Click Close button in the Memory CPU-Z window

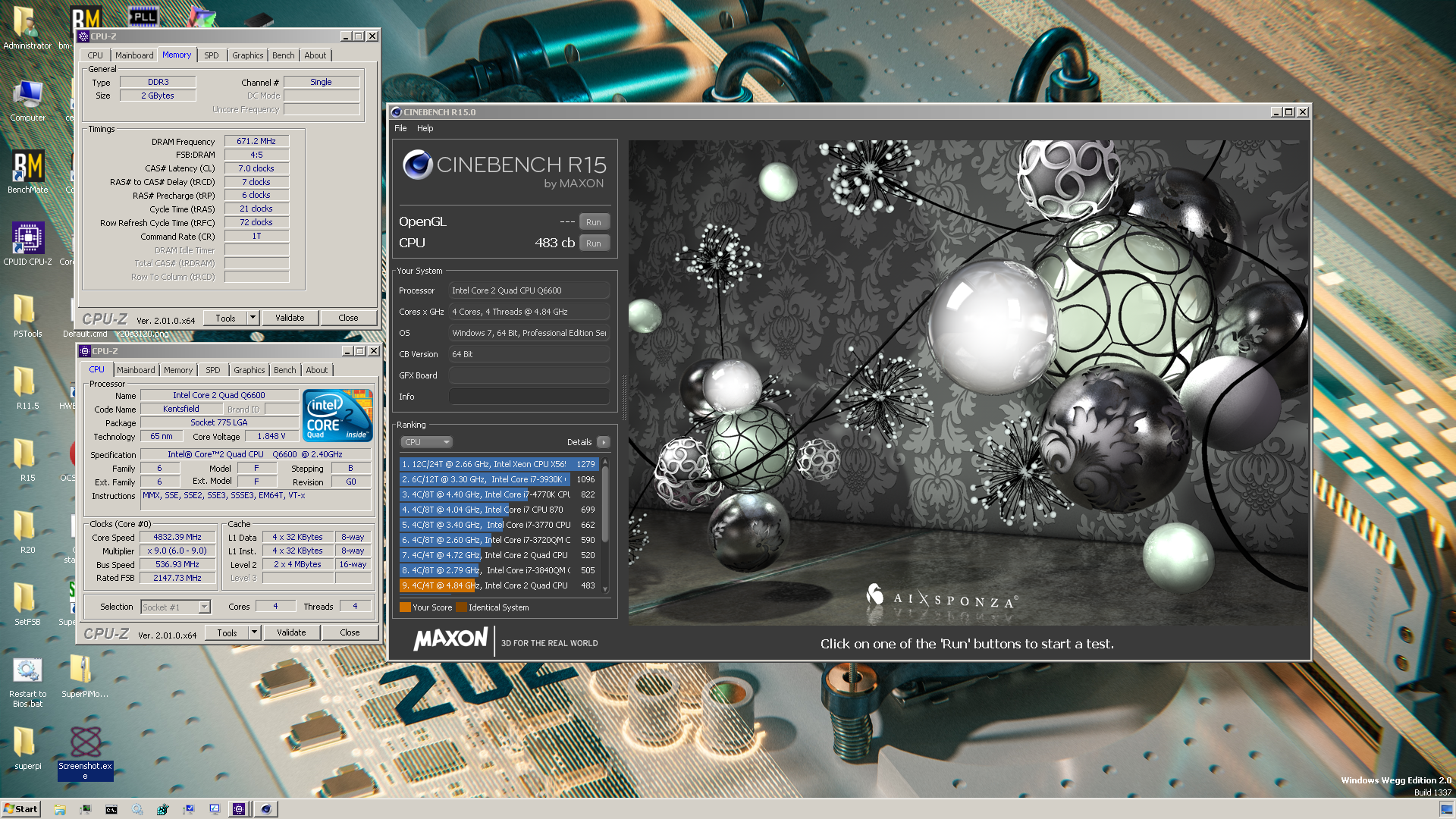[x=348, y=318]
